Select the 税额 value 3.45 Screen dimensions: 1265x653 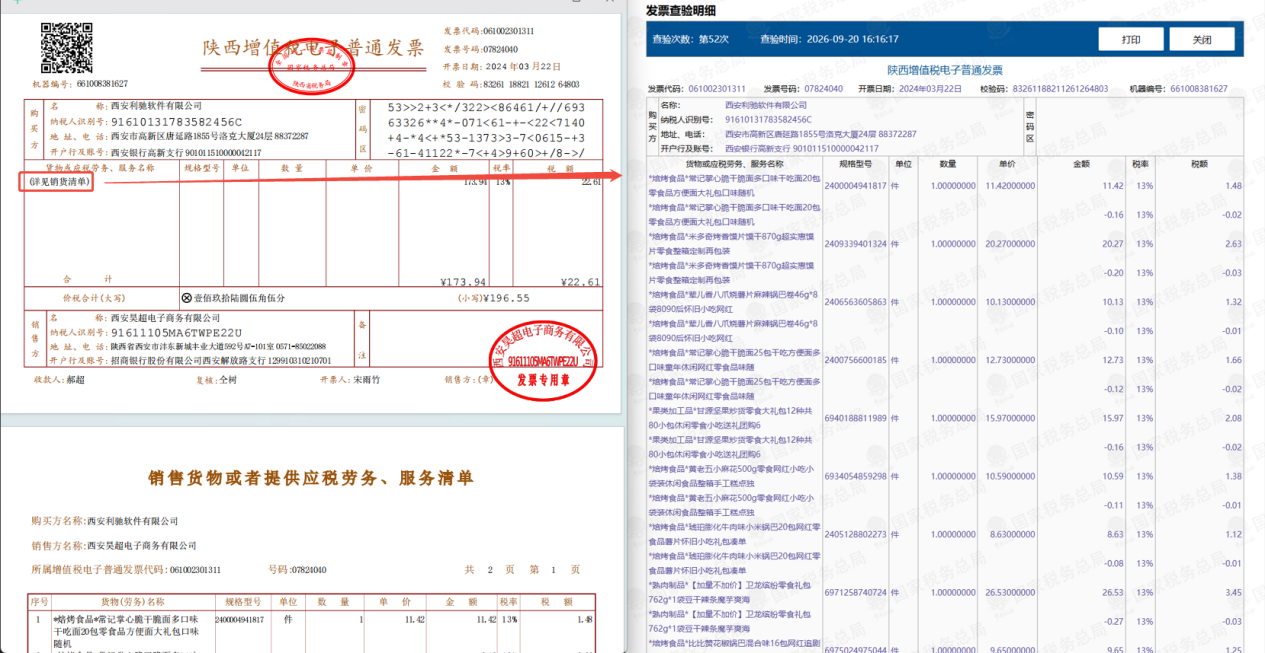point(1233,593)
